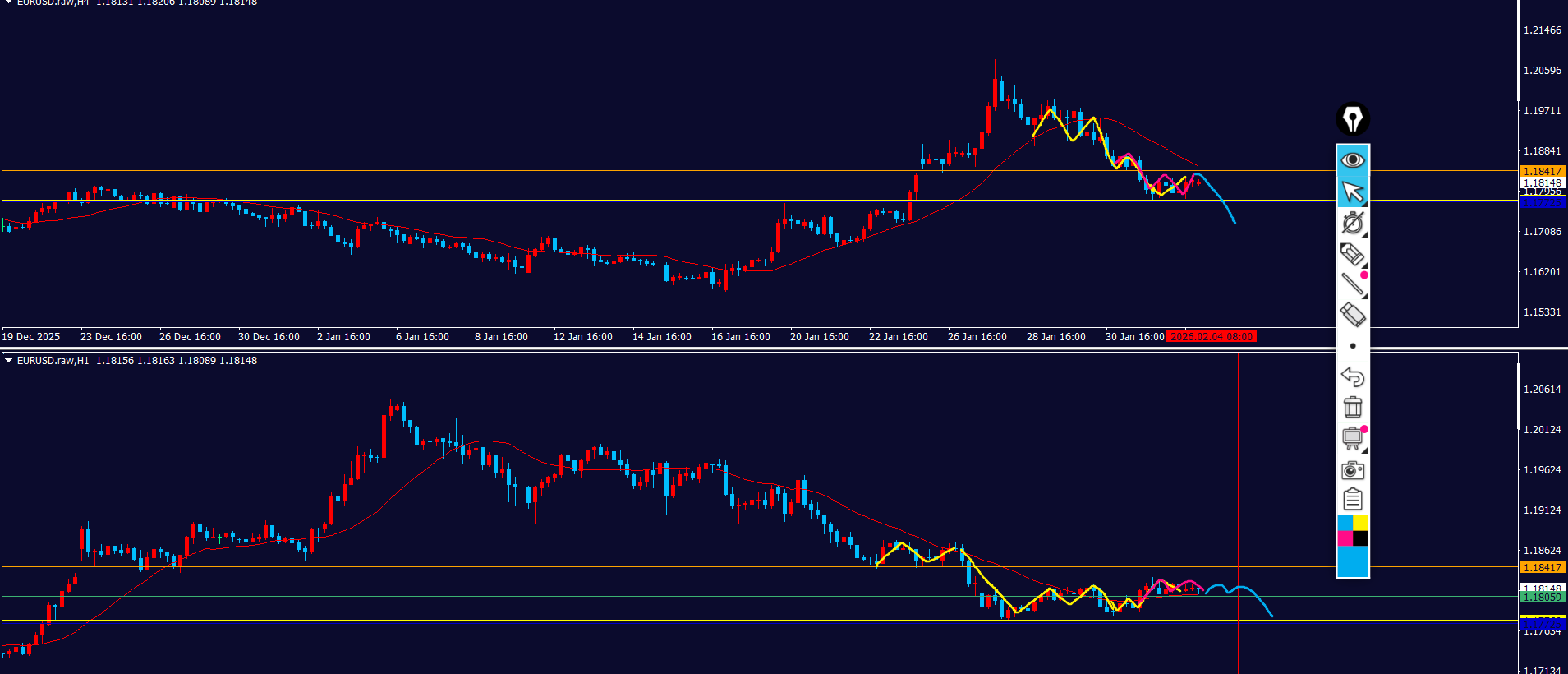
Task: Undo the last drawing stroke
Action: [1352, 377]
